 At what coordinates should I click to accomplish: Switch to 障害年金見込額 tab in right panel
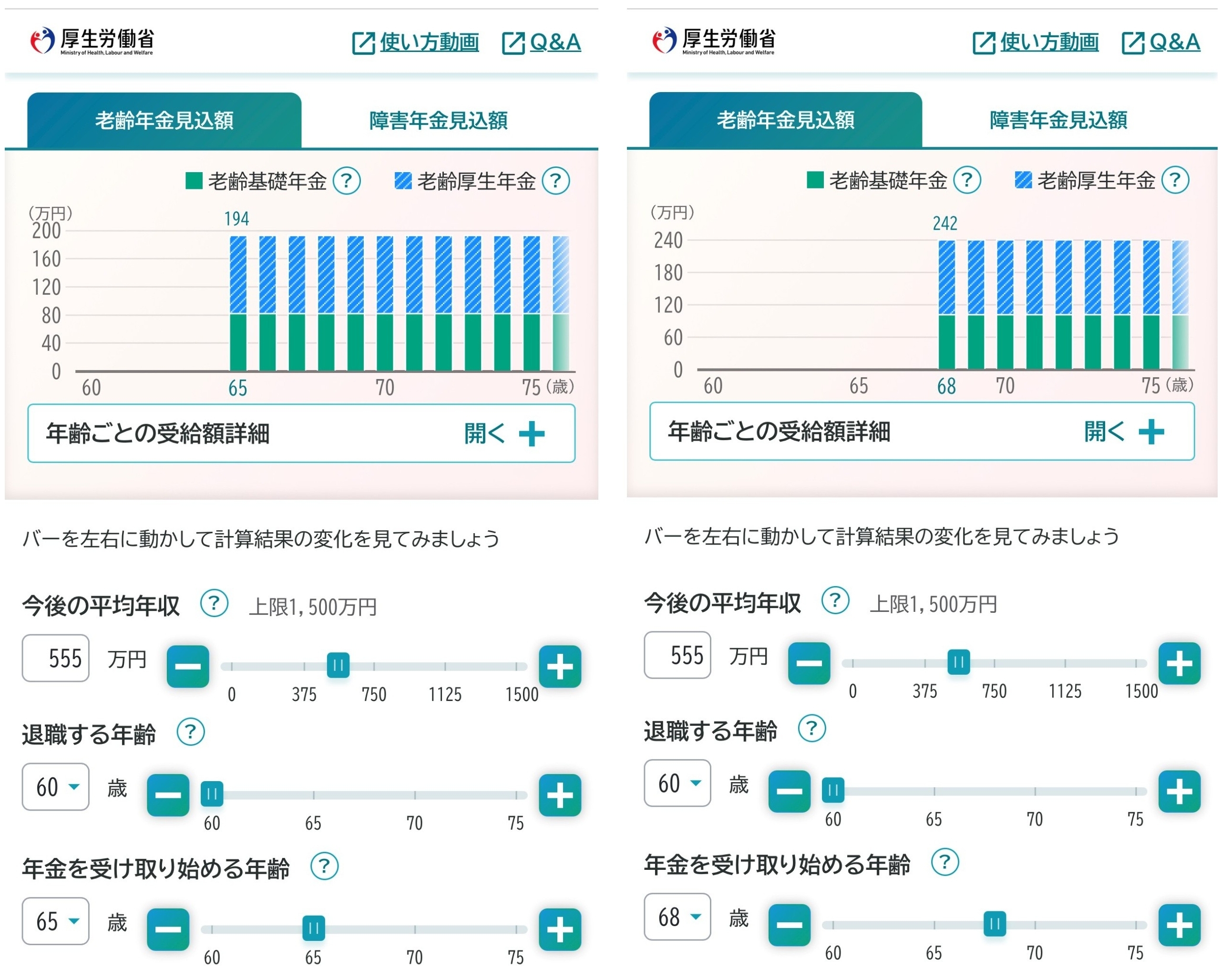pos(1058,120)
